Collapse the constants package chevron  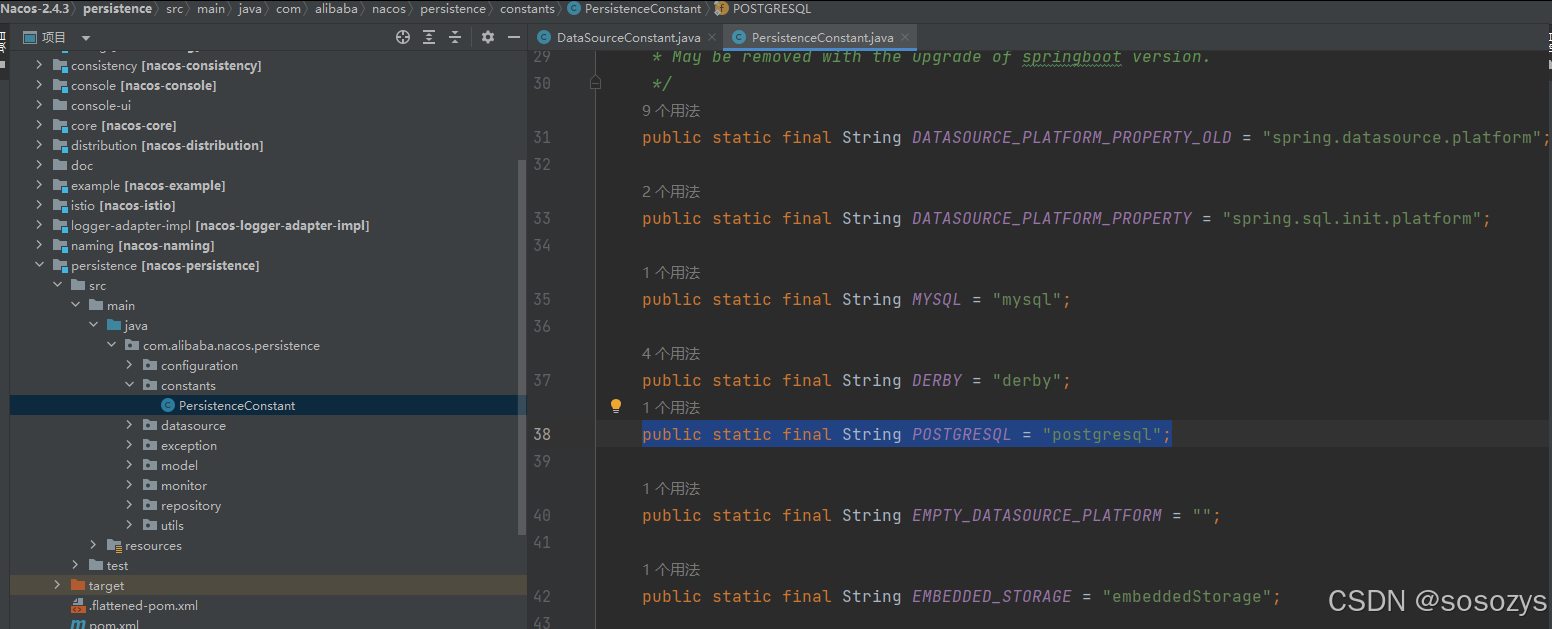tap(129, 385)
